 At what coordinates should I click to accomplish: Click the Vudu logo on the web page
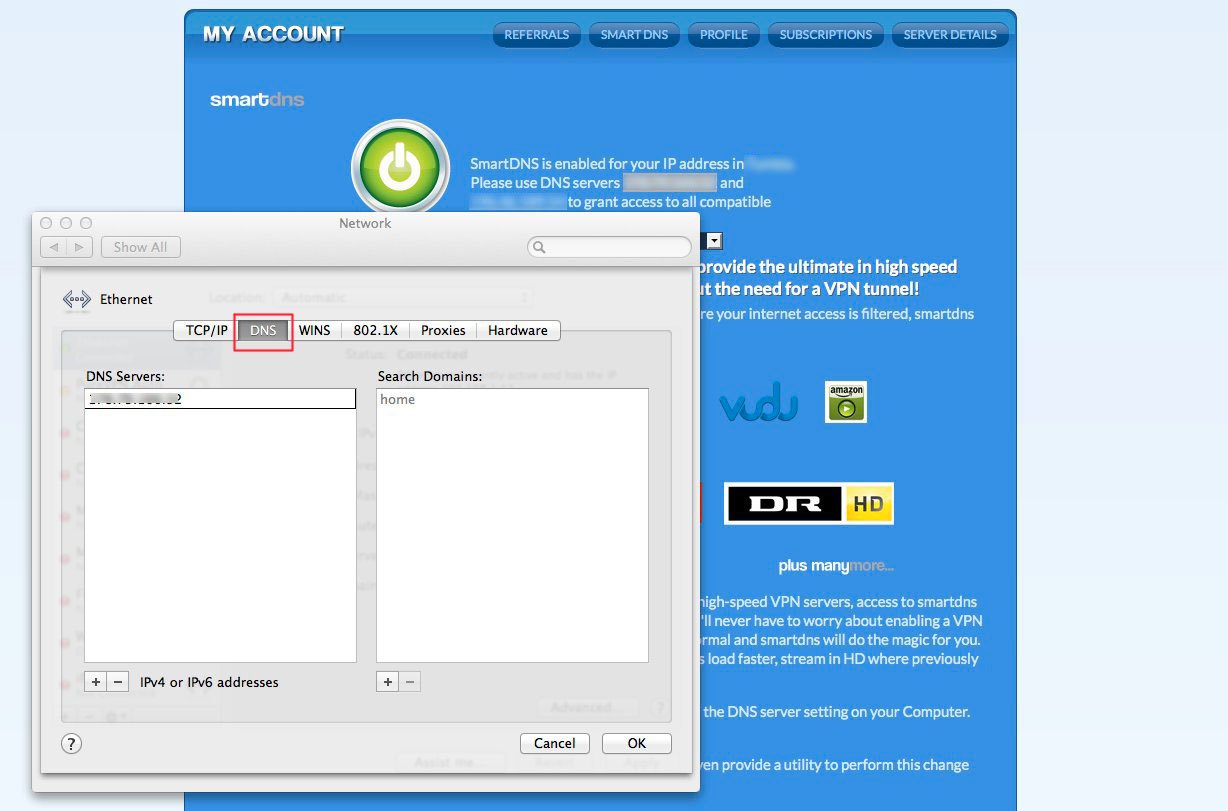(758, 403)
